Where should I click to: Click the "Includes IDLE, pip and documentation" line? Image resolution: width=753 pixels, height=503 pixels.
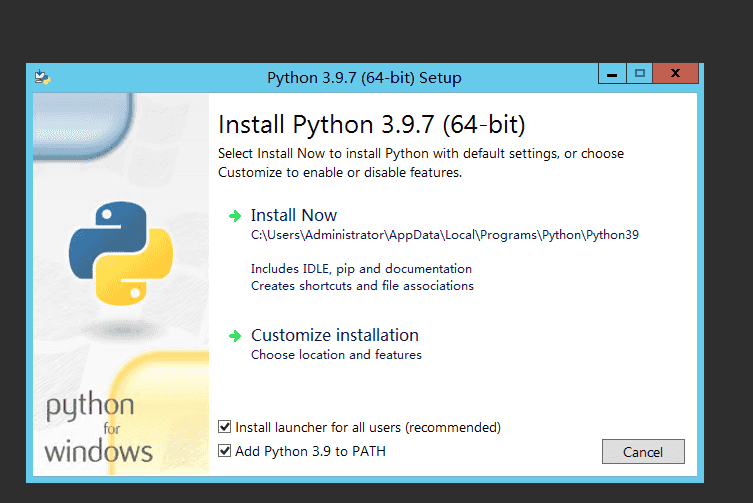pos(361,269)
